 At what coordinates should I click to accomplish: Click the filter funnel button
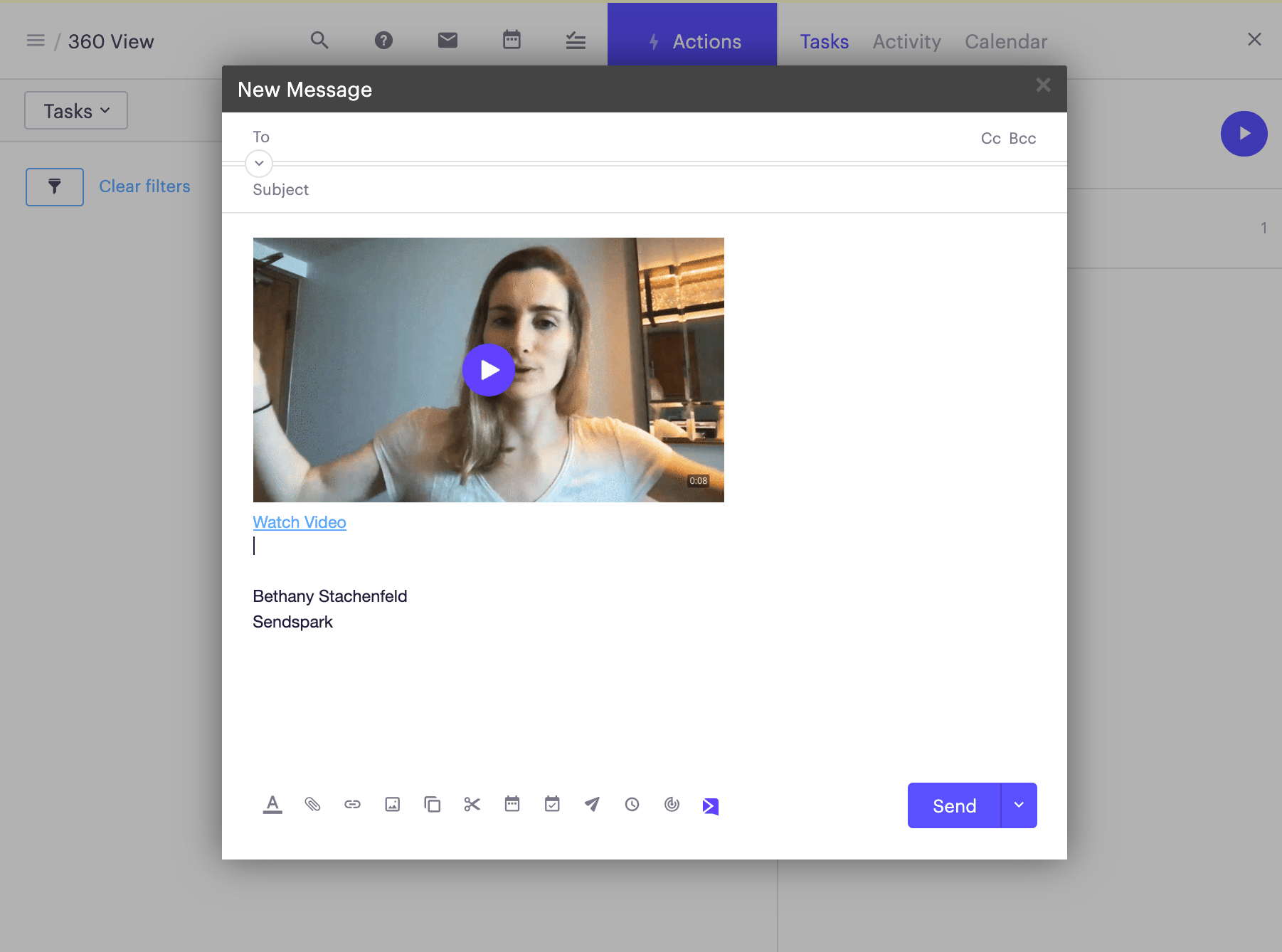55,186
